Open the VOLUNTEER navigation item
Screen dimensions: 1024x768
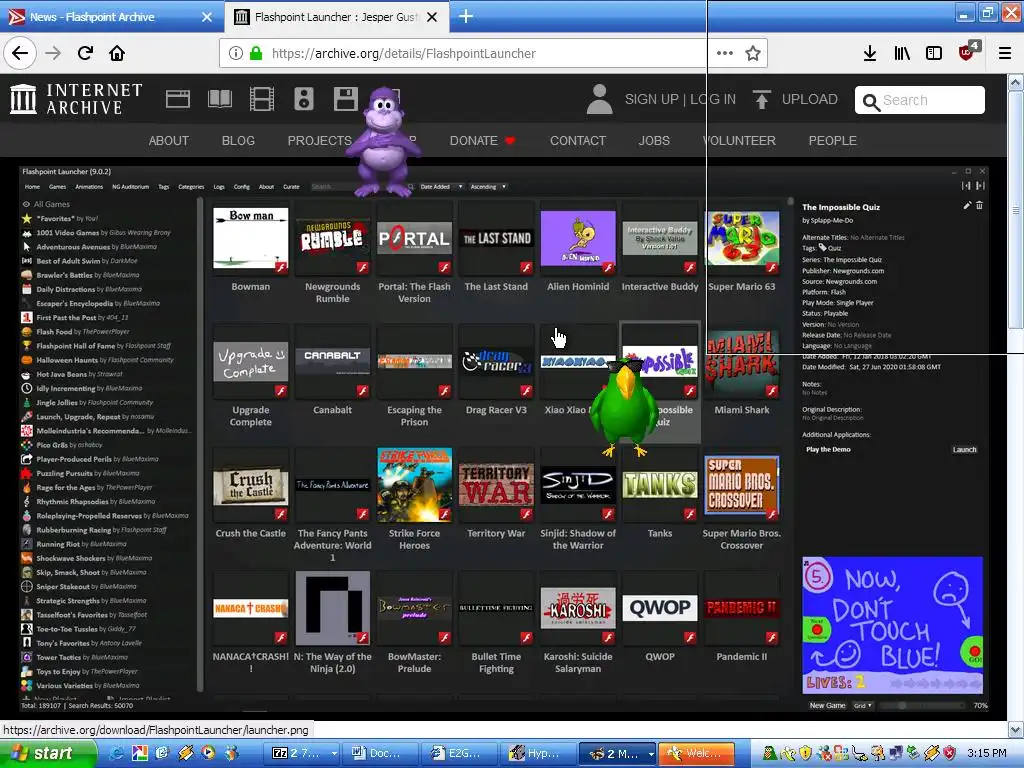pyautogui.click(x=739, y=140)
